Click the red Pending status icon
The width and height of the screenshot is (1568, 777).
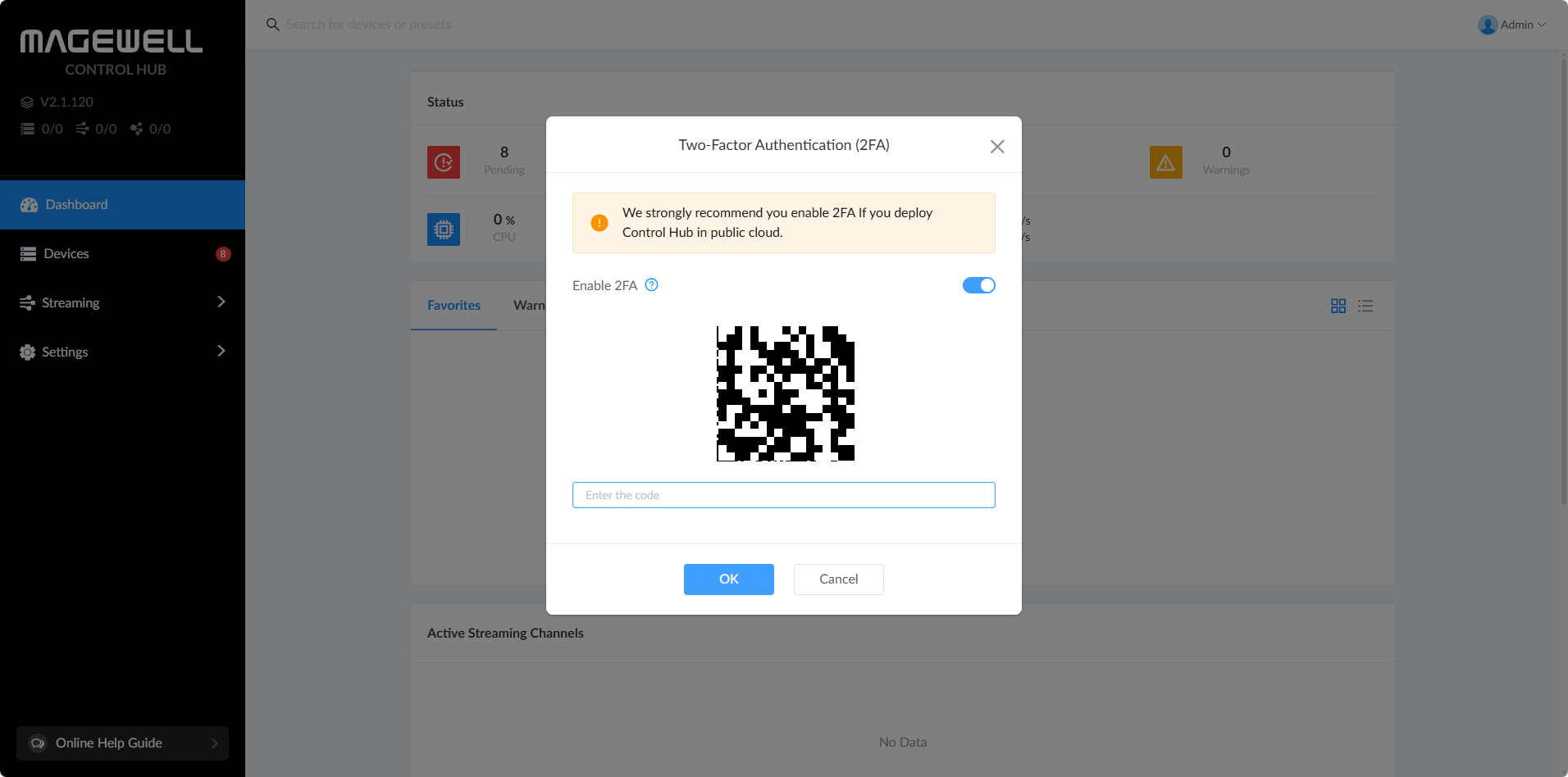click(x=444, y=162)
